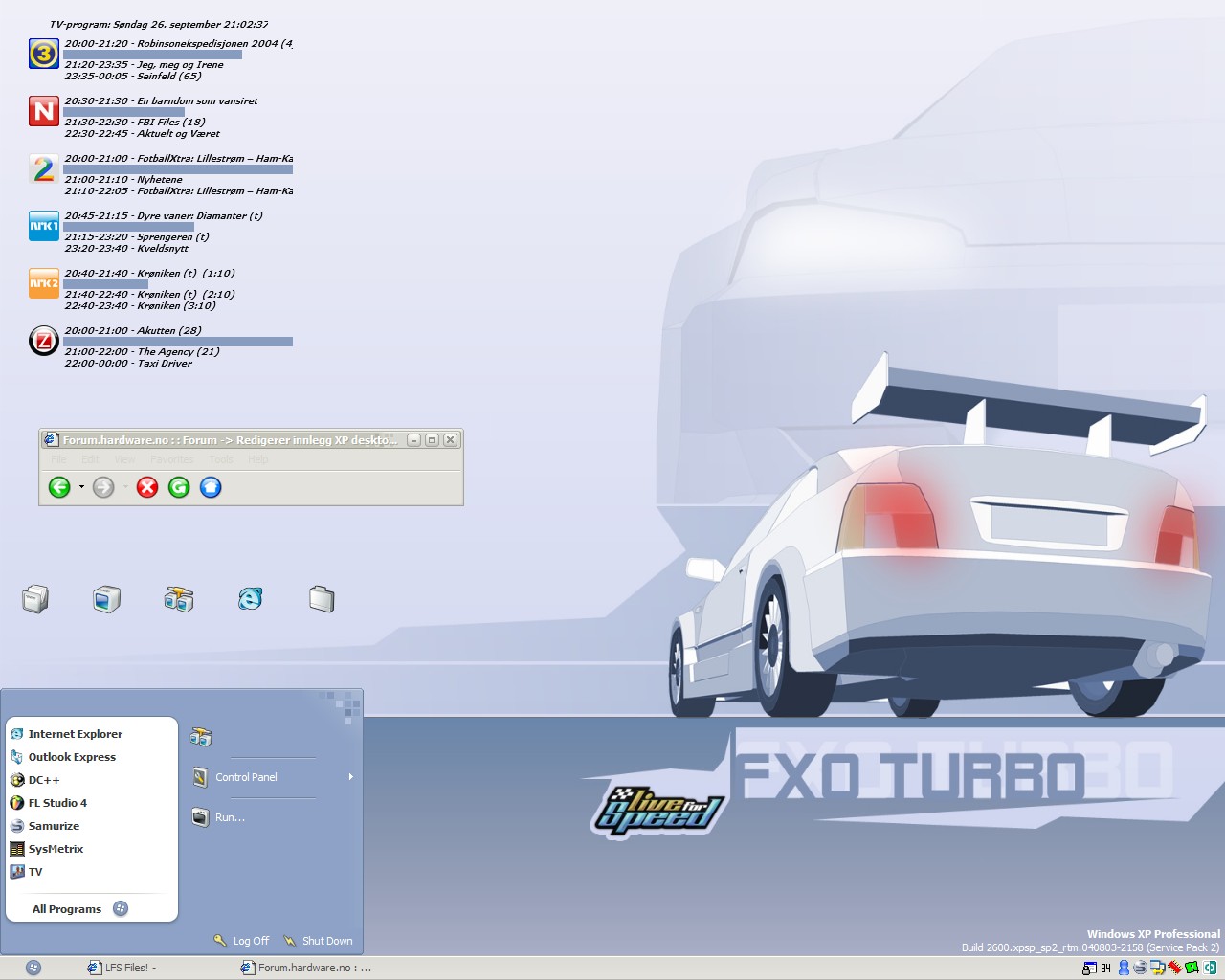1225x980 pixels.
Task: Open the Recycle Bin desktop icon
Action: (x=322, y=599)
